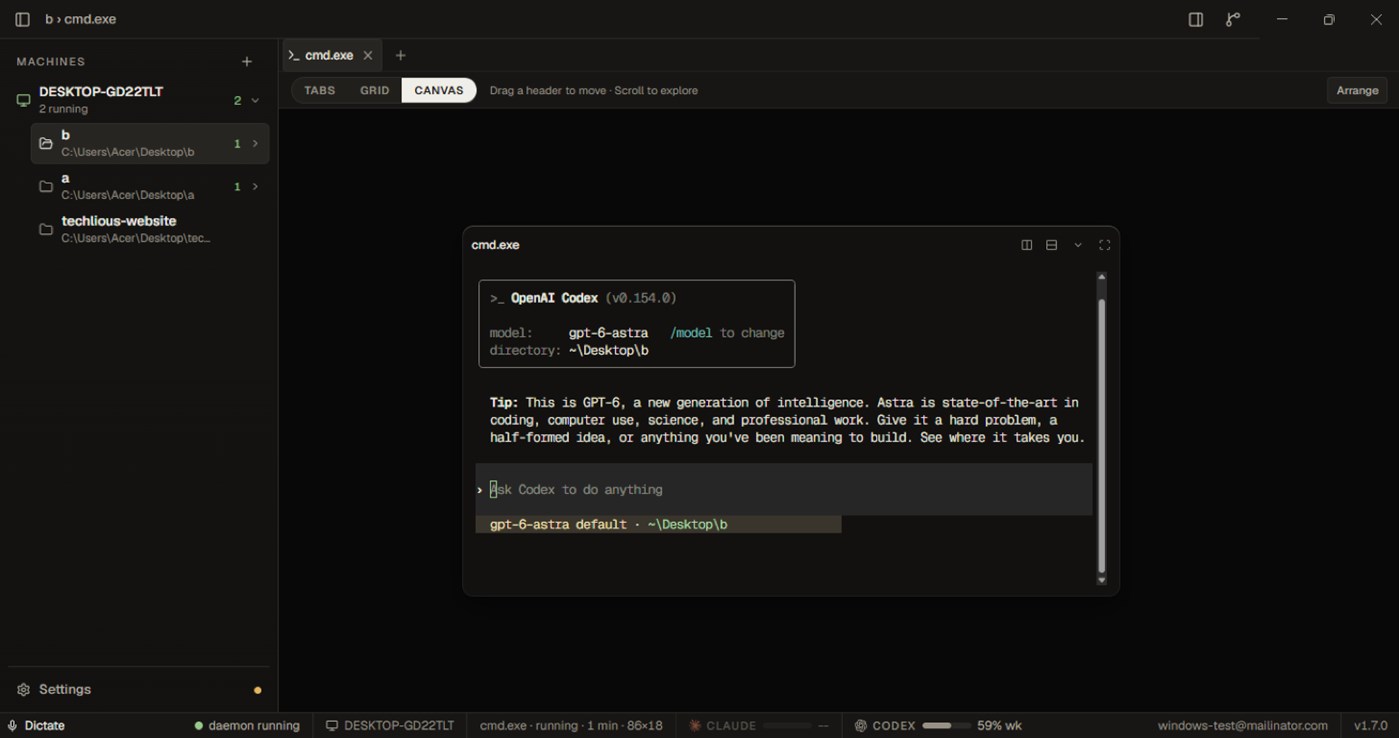Expand the chevron on project a row
The image size is (1399, 738).
[255, 187]
